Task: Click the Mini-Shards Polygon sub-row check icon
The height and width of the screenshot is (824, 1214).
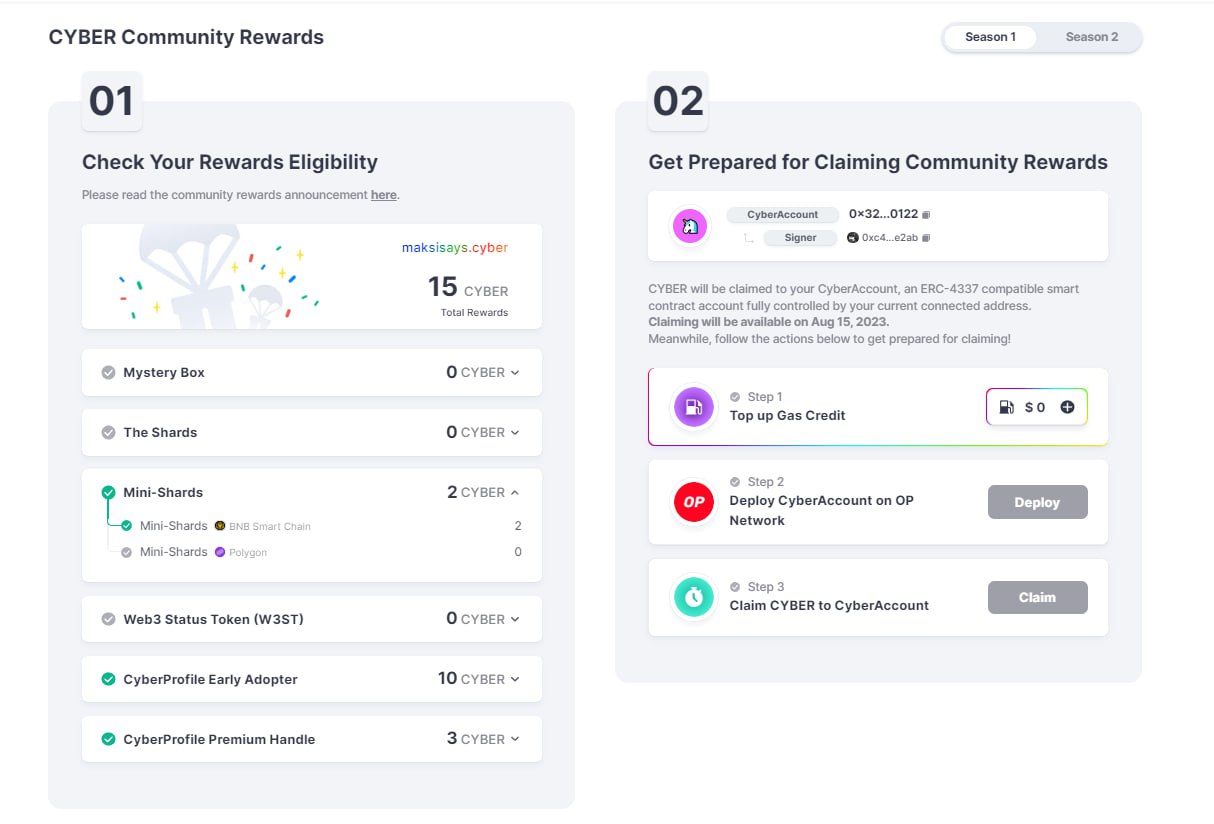Action: click(126, 552)
